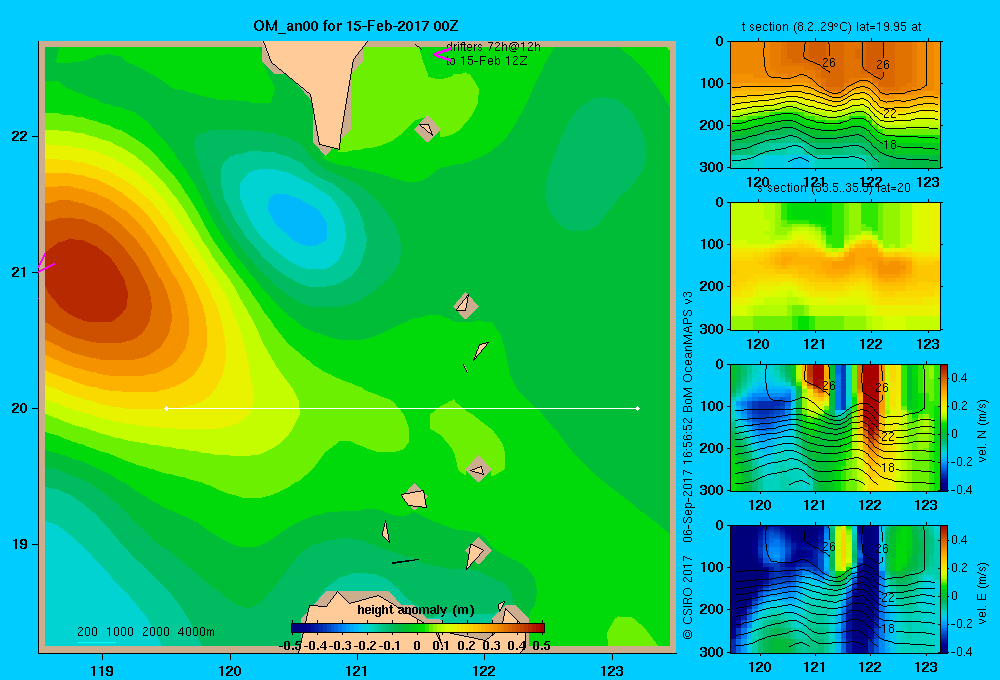Click longitude label 121 below the main map

pos(357,670)
